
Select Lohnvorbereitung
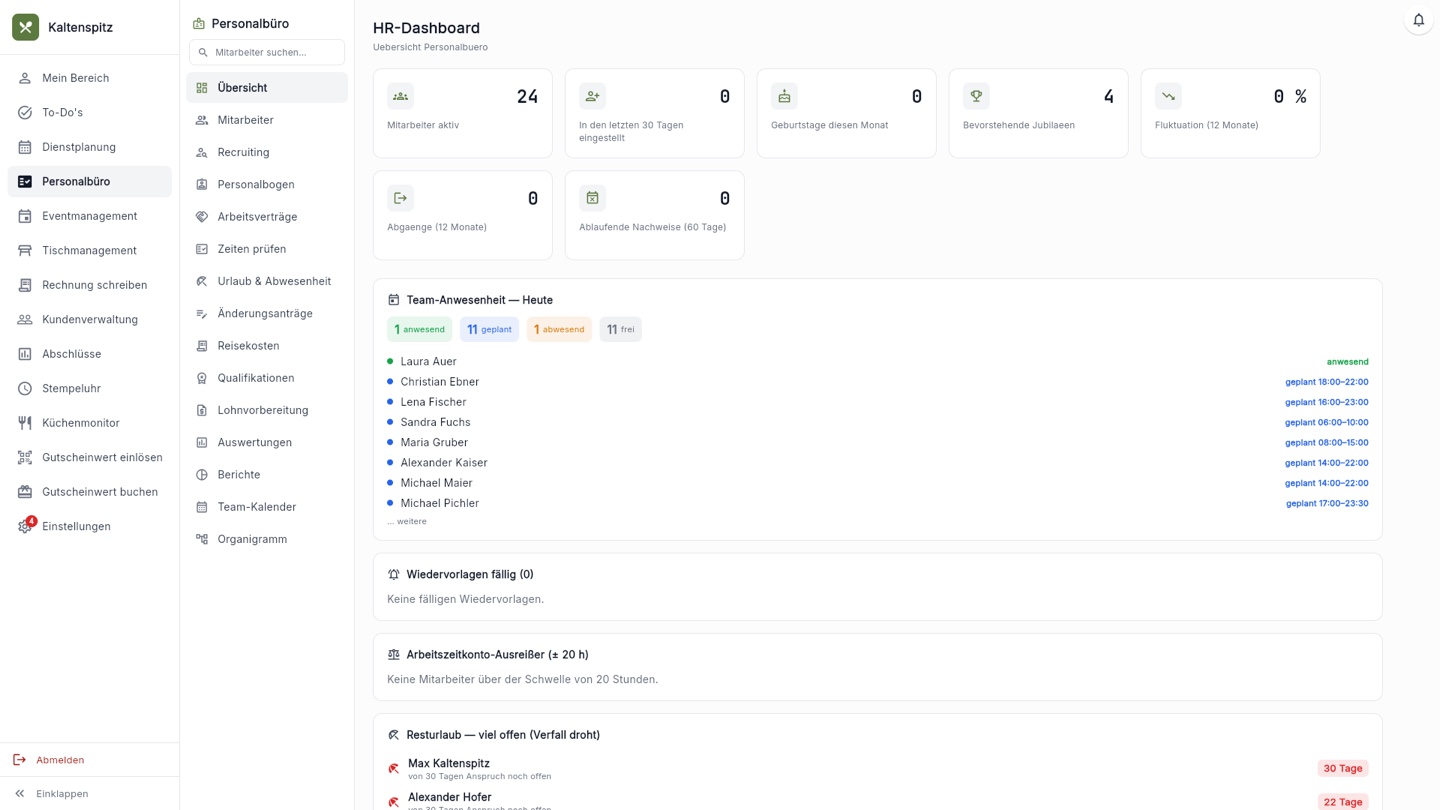point(267,410)
